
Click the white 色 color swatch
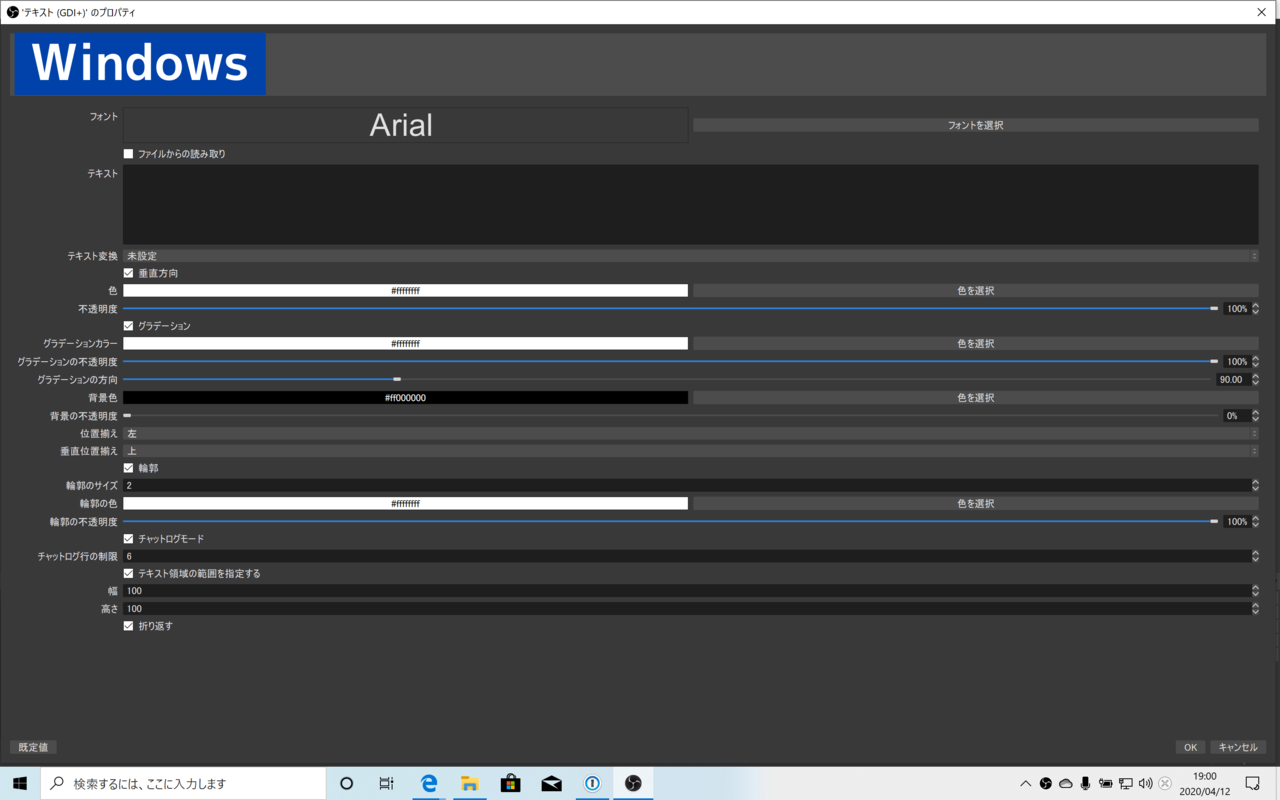coord(405,290)
